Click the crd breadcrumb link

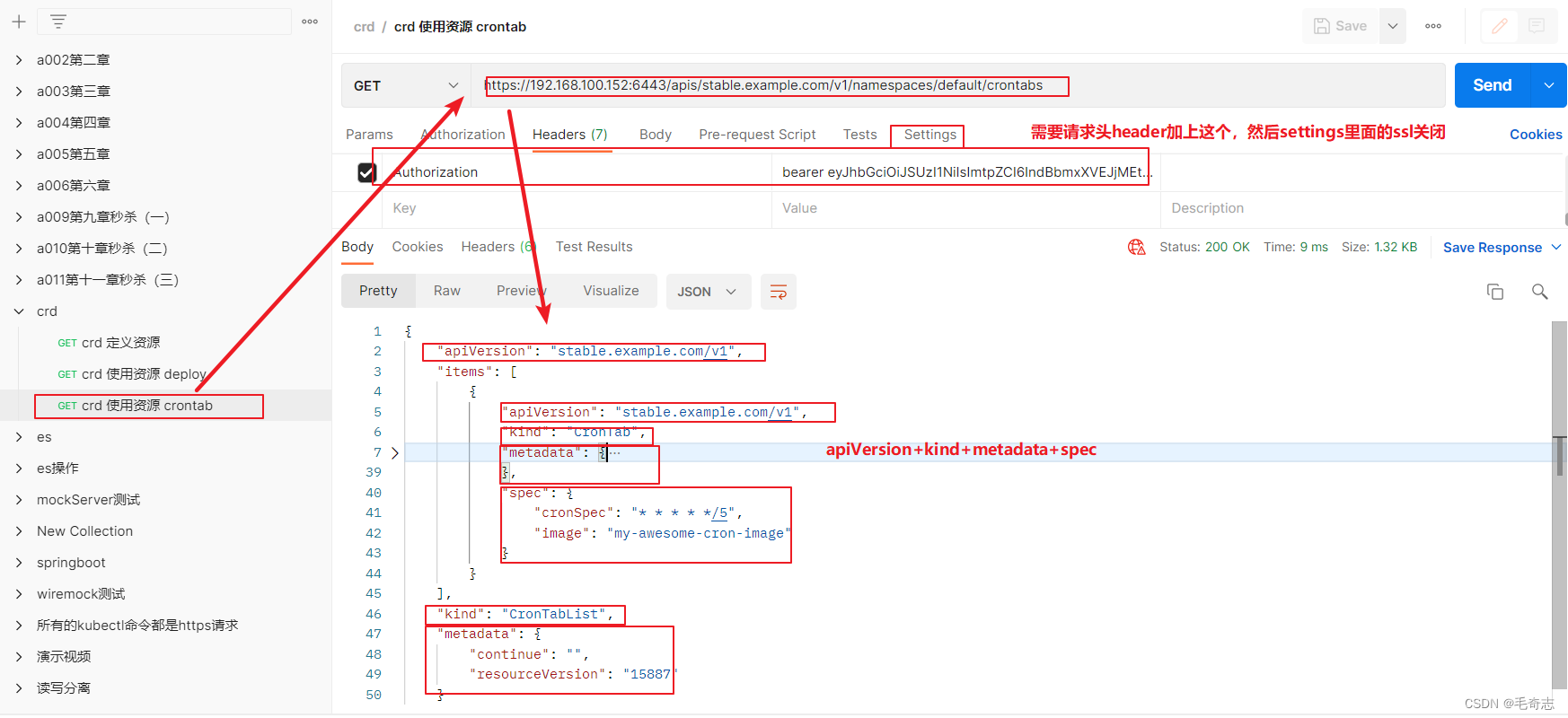click(x=364, y=27)
